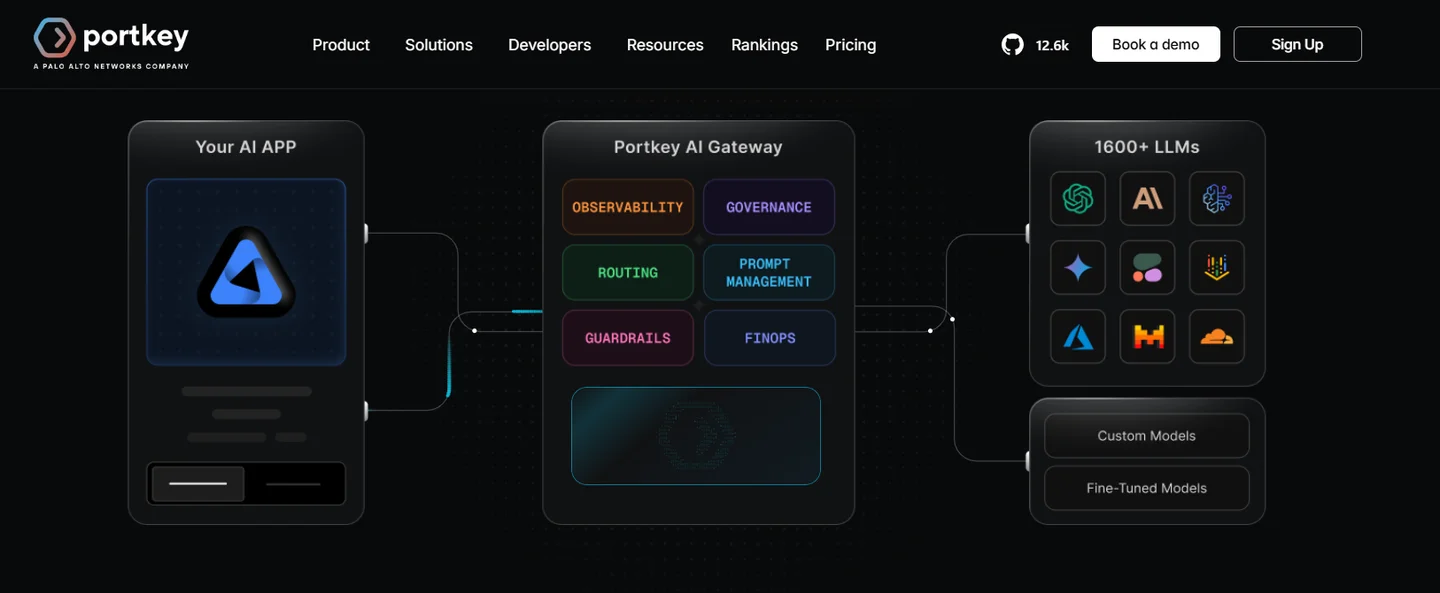Image resolution: width=1440 pixels, height=593 pixels.
Task: Click 'A Palo Alto Networks Company' tagline
Action: (111, 66)
